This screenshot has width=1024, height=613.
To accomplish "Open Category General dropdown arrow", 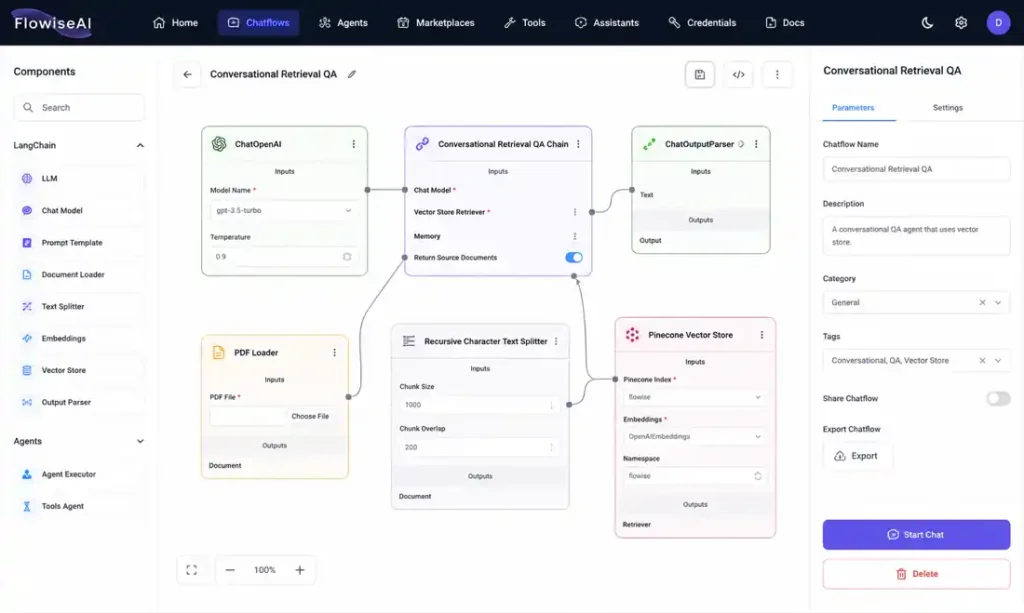I will pos(998,302).
